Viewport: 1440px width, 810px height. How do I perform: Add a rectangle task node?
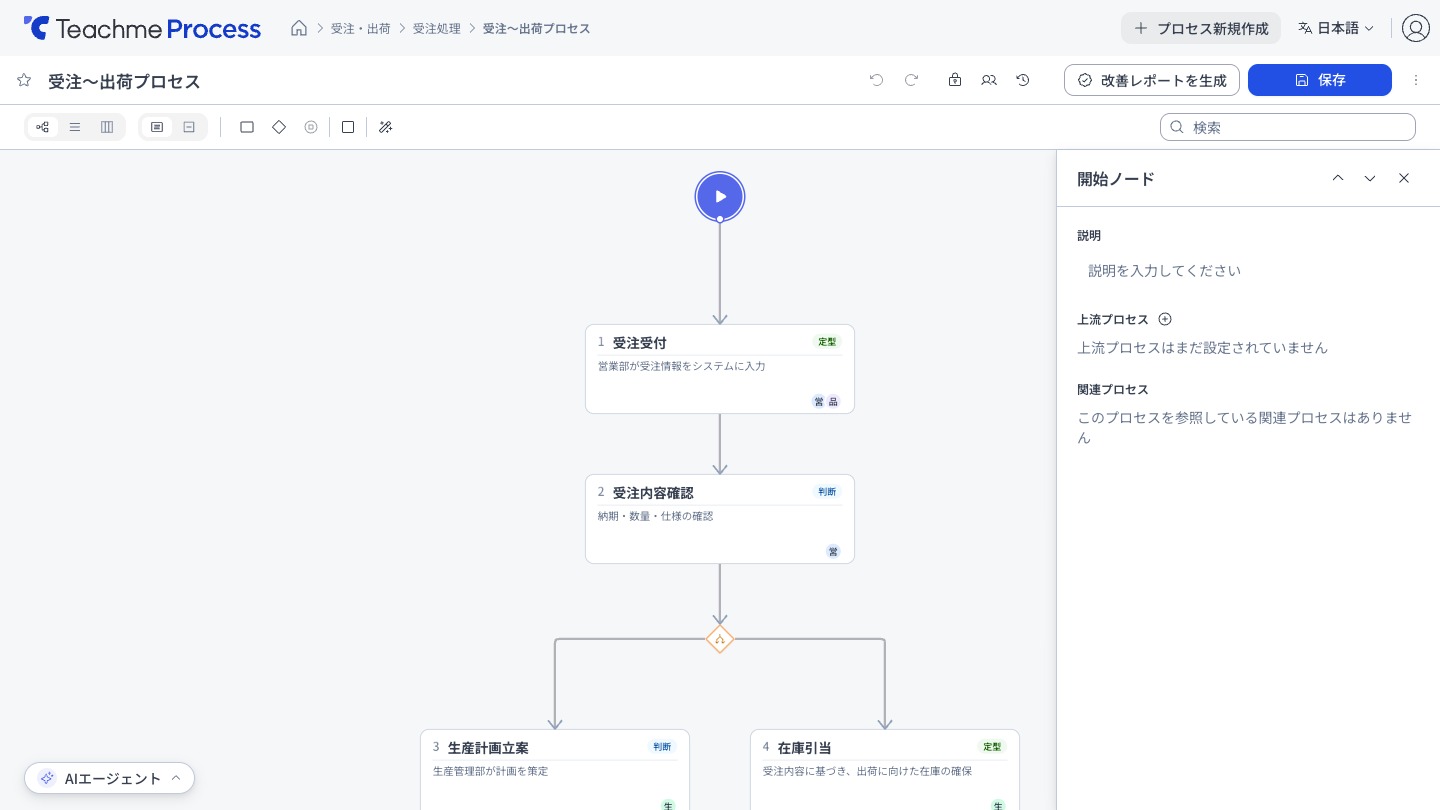(247, 127)
